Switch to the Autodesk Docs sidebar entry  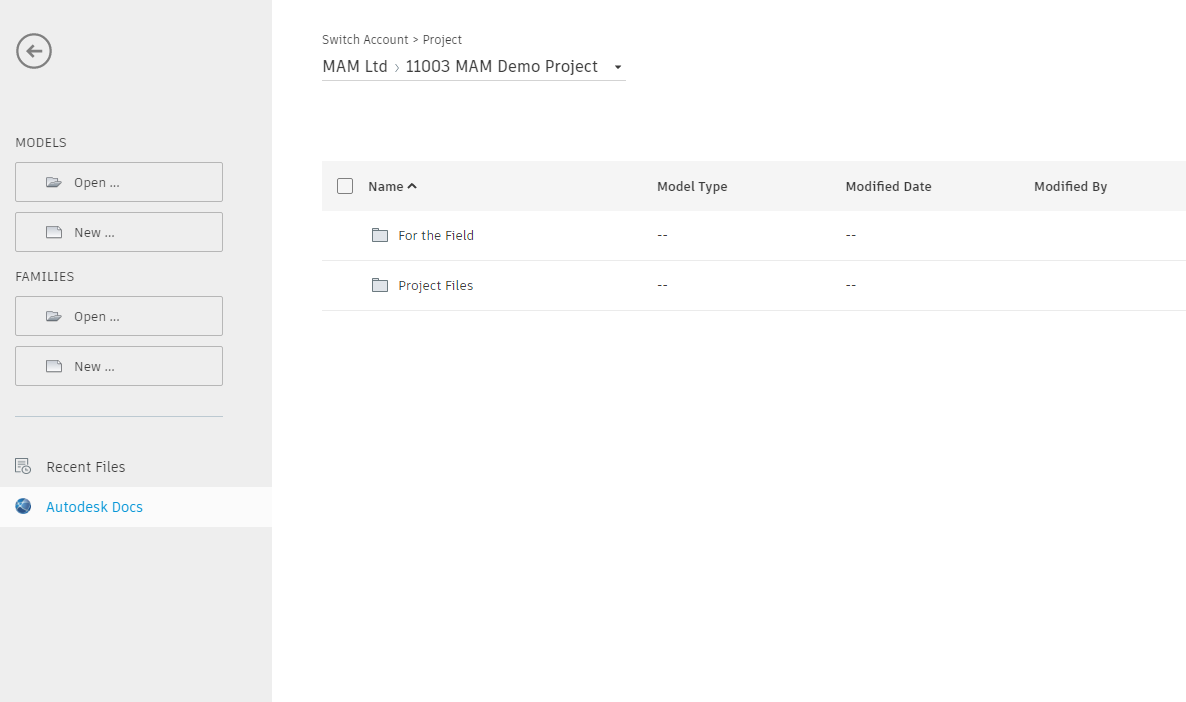(x=94, y=506)
